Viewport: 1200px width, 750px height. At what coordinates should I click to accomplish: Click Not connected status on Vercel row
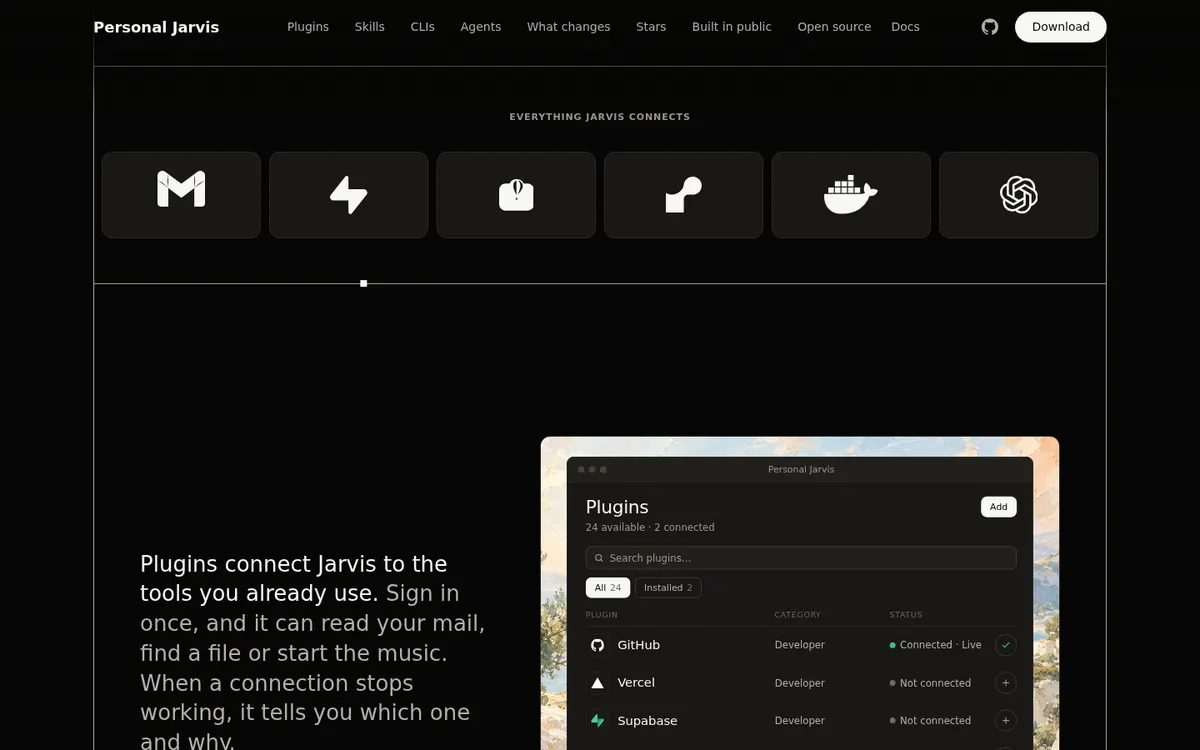click(x=935, y=683)
